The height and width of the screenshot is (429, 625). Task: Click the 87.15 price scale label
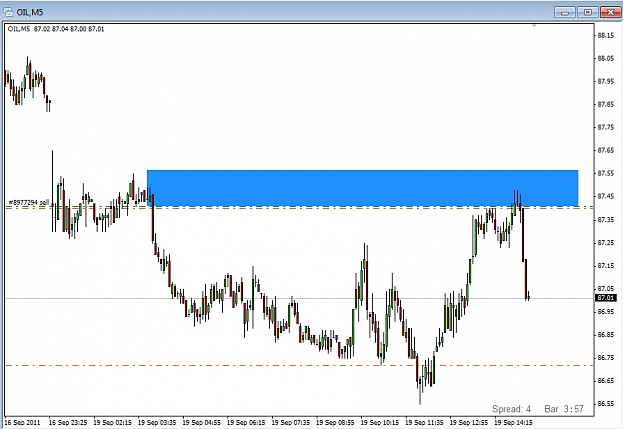point(605,266)
